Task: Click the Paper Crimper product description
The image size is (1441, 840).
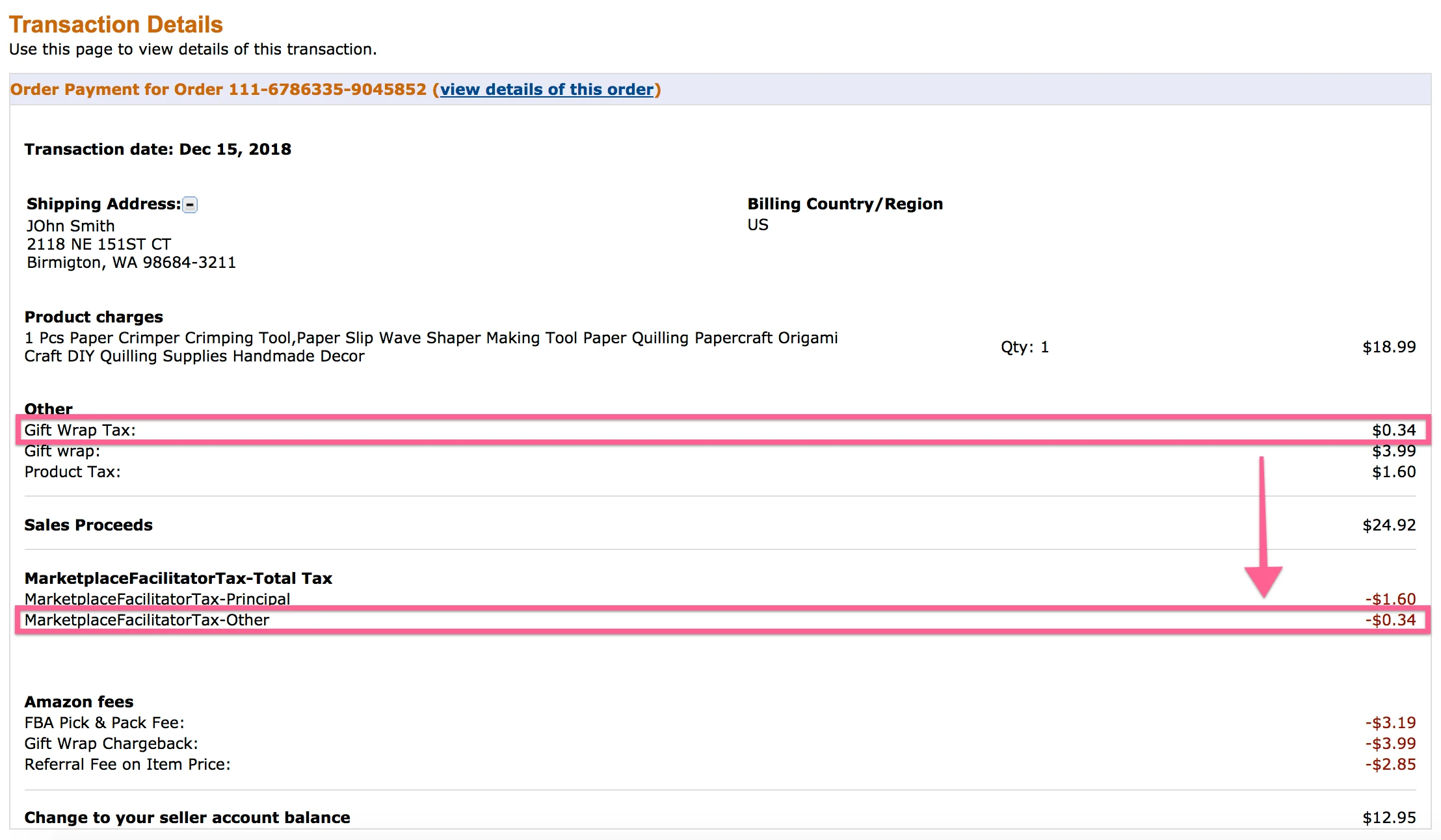Action: [x=431, y=347]
